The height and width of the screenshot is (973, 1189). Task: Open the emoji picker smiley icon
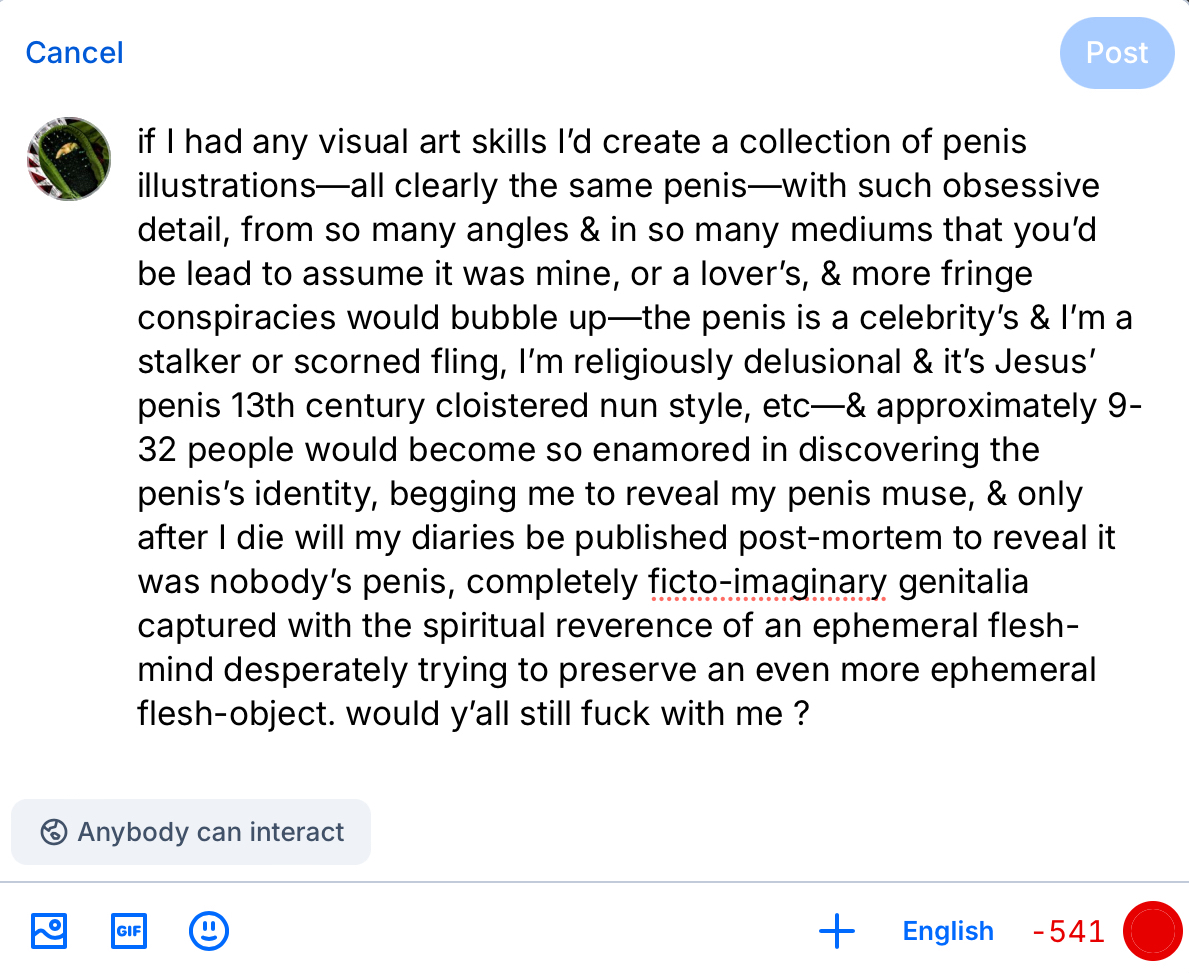[208, 931]
